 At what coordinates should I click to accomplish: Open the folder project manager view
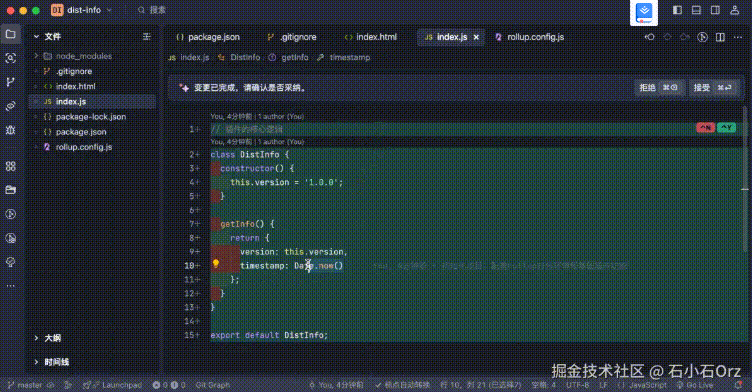click(x=11, y=190)
